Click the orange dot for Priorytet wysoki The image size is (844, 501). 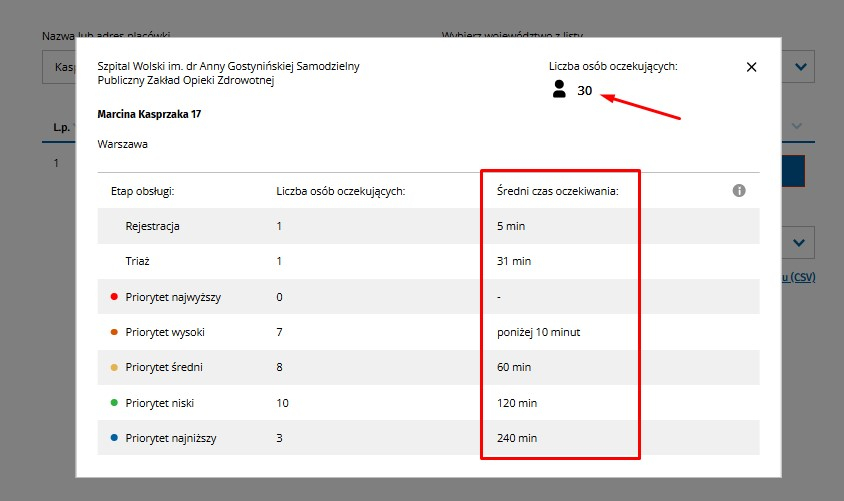114,332
